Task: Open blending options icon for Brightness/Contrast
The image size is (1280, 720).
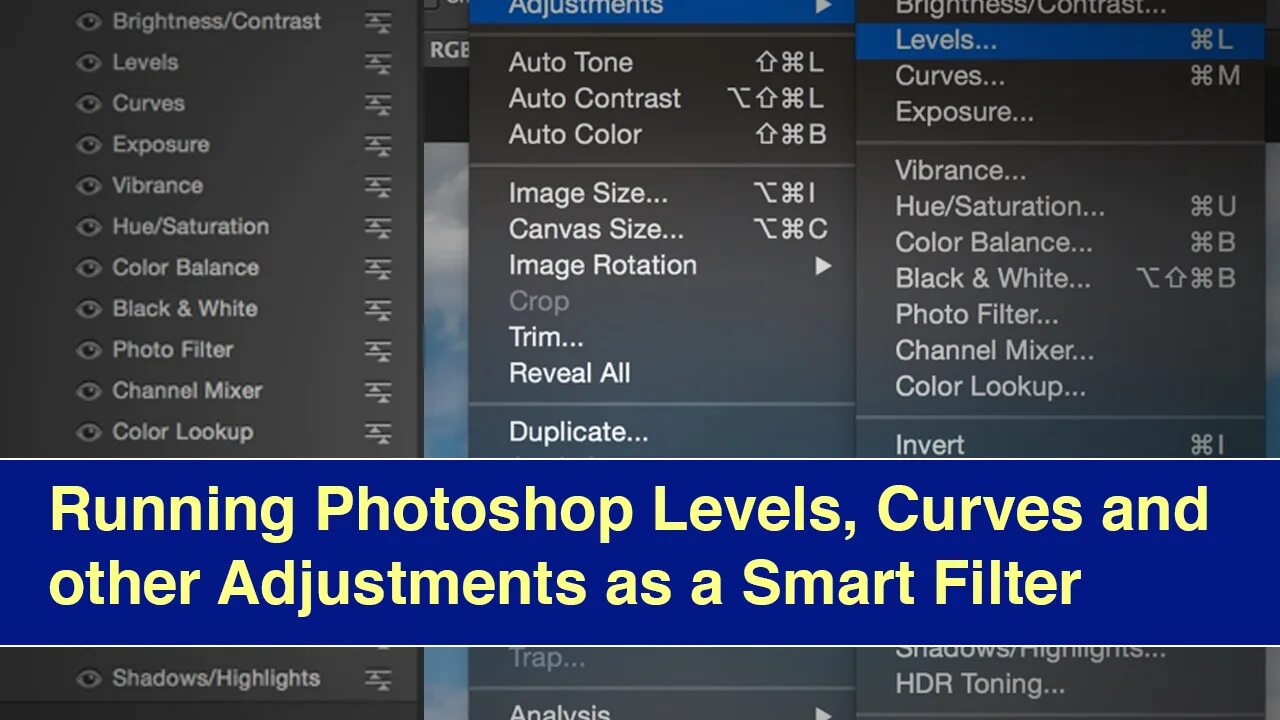Action: [x=378, y=22]
